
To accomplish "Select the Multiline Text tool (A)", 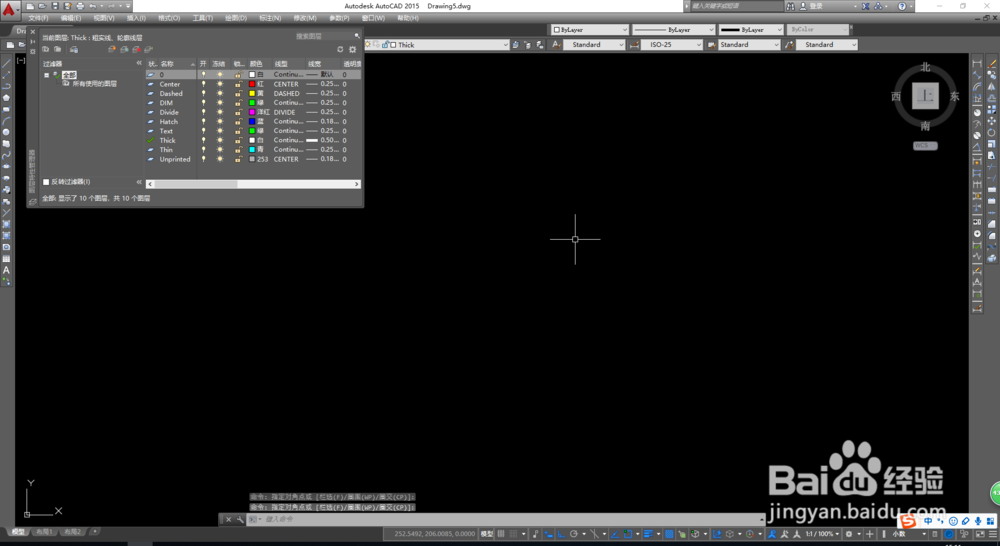I will [6, 270].
